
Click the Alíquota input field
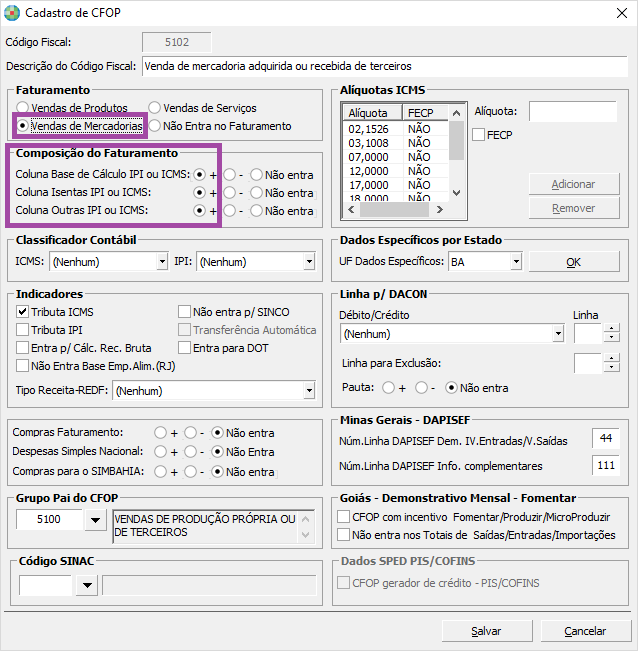[x=572, y=111]
